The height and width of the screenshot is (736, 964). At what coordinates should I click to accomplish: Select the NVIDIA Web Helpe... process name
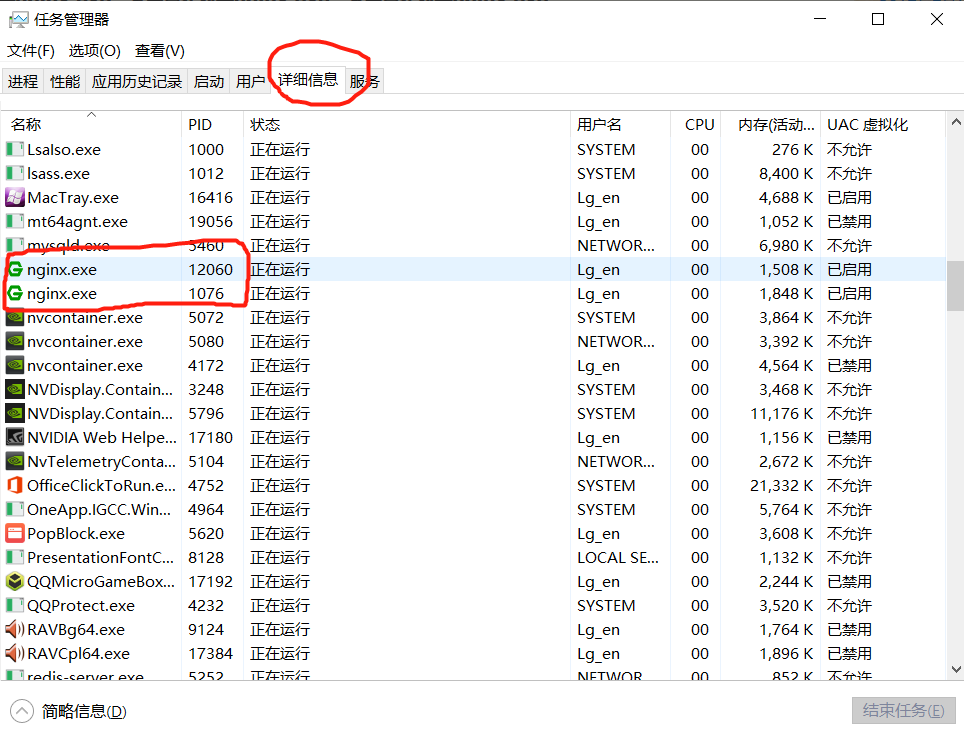pyautogui.click(x=101, y=437)
